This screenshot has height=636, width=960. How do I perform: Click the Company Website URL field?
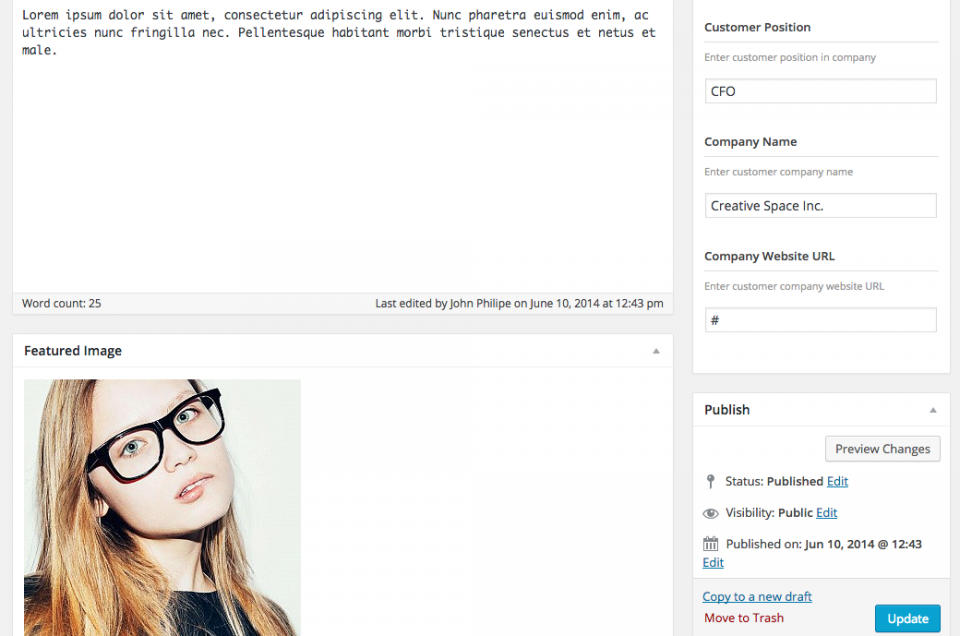(x=820, y=320)
